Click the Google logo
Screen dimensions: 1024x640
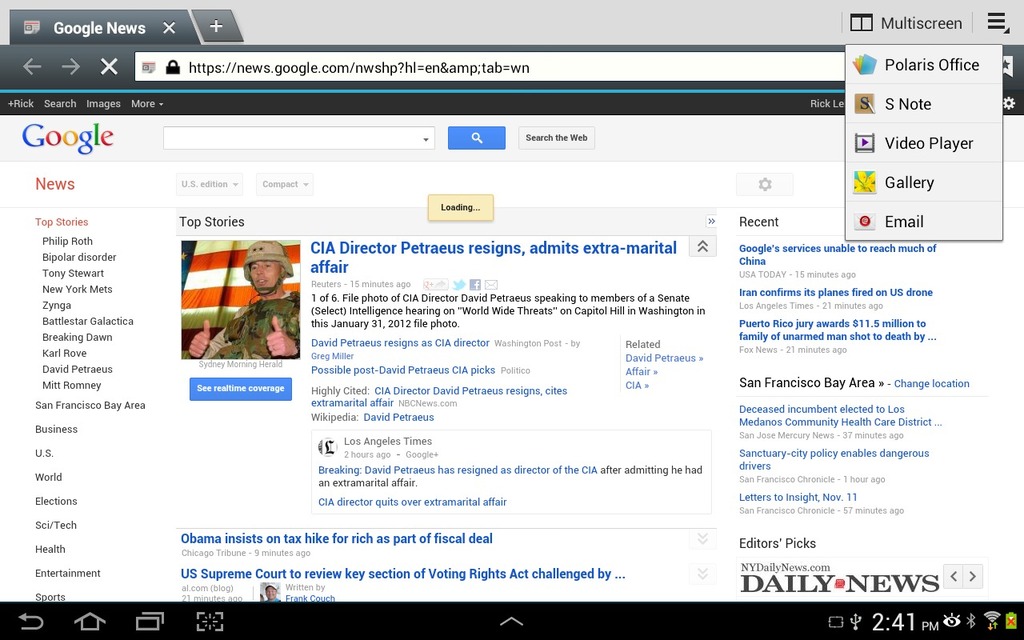(x=68, y=138)
